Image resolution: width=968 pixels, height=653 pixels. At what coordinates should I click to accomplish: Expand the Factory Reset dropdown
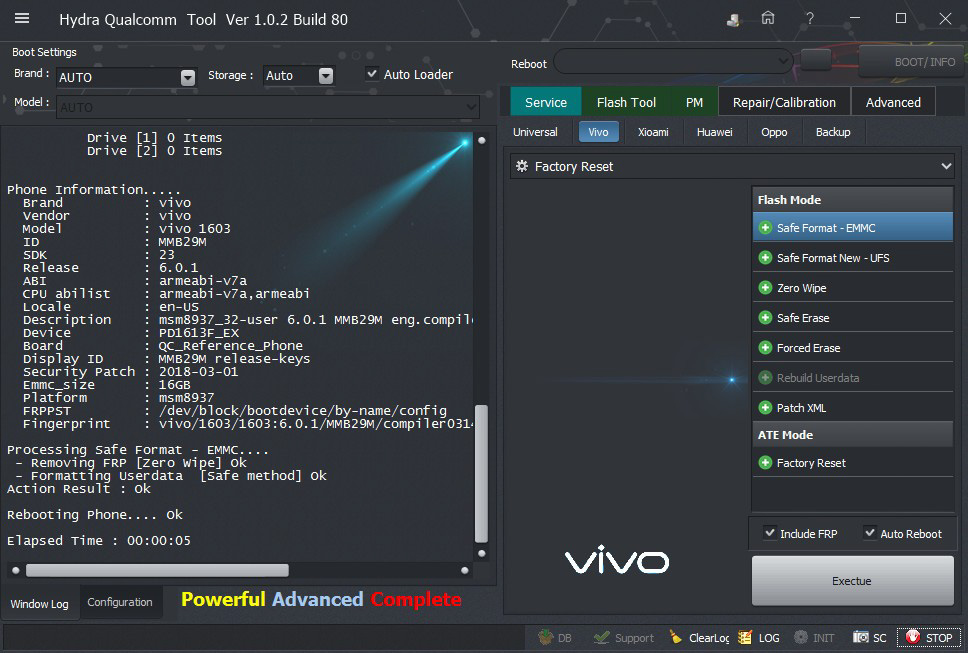point(946,166)
